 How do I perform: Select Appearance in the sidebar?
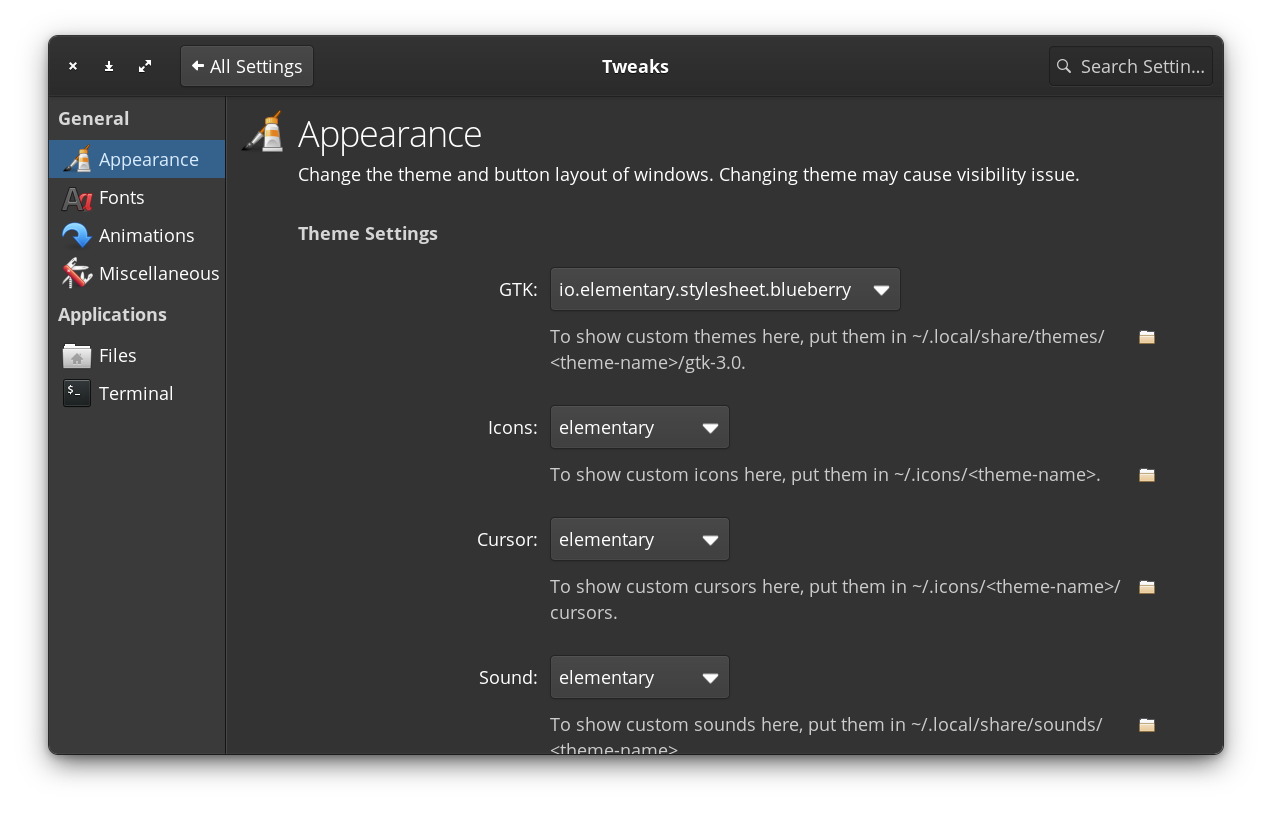(x=148, y=160)
